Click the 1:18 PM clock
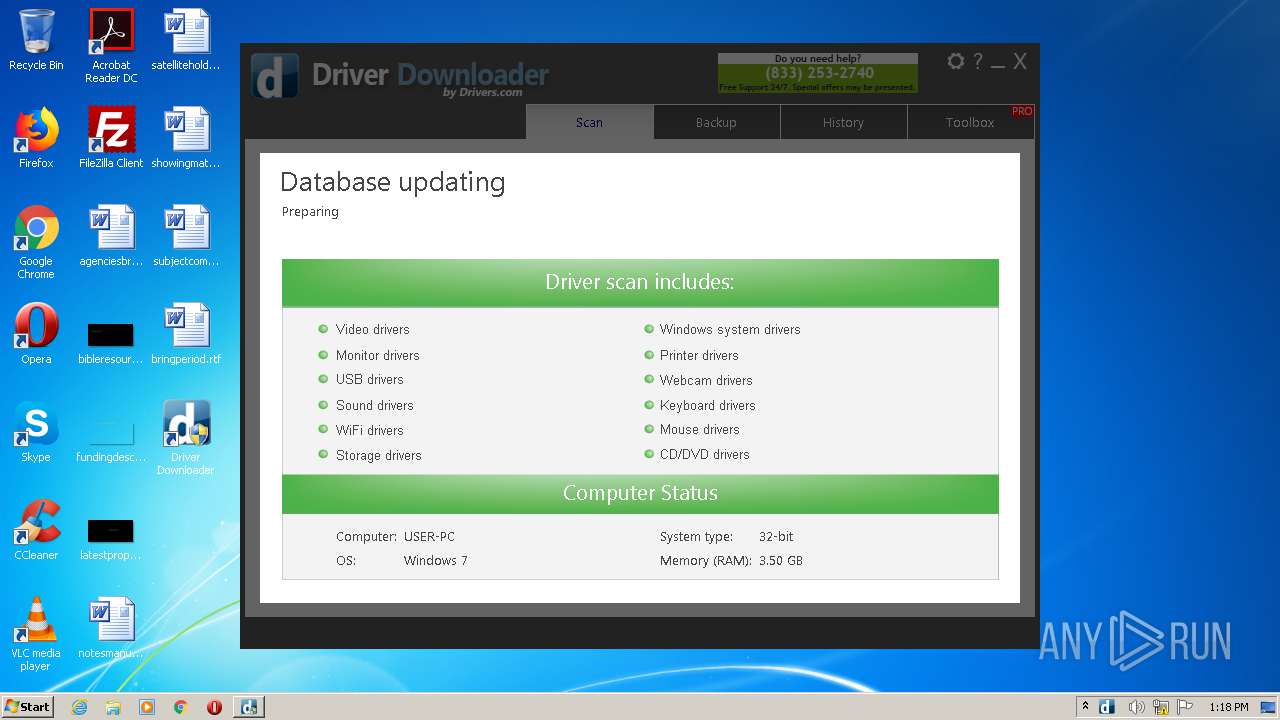The image size is (1280, 720). (x=1228, y=707)
